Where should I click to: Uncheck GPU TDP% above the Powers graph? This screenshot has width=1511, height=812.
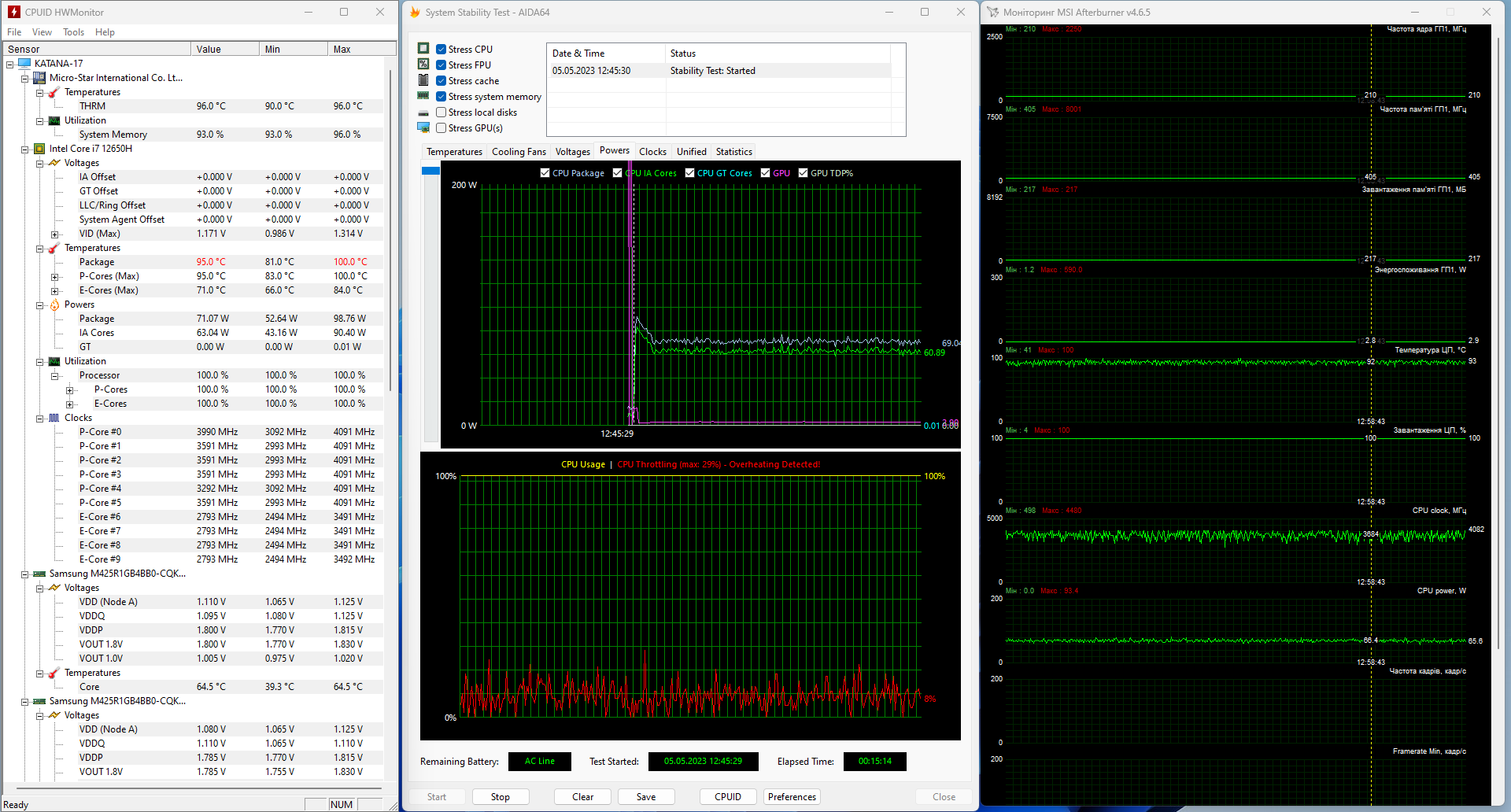coord(804,172)
